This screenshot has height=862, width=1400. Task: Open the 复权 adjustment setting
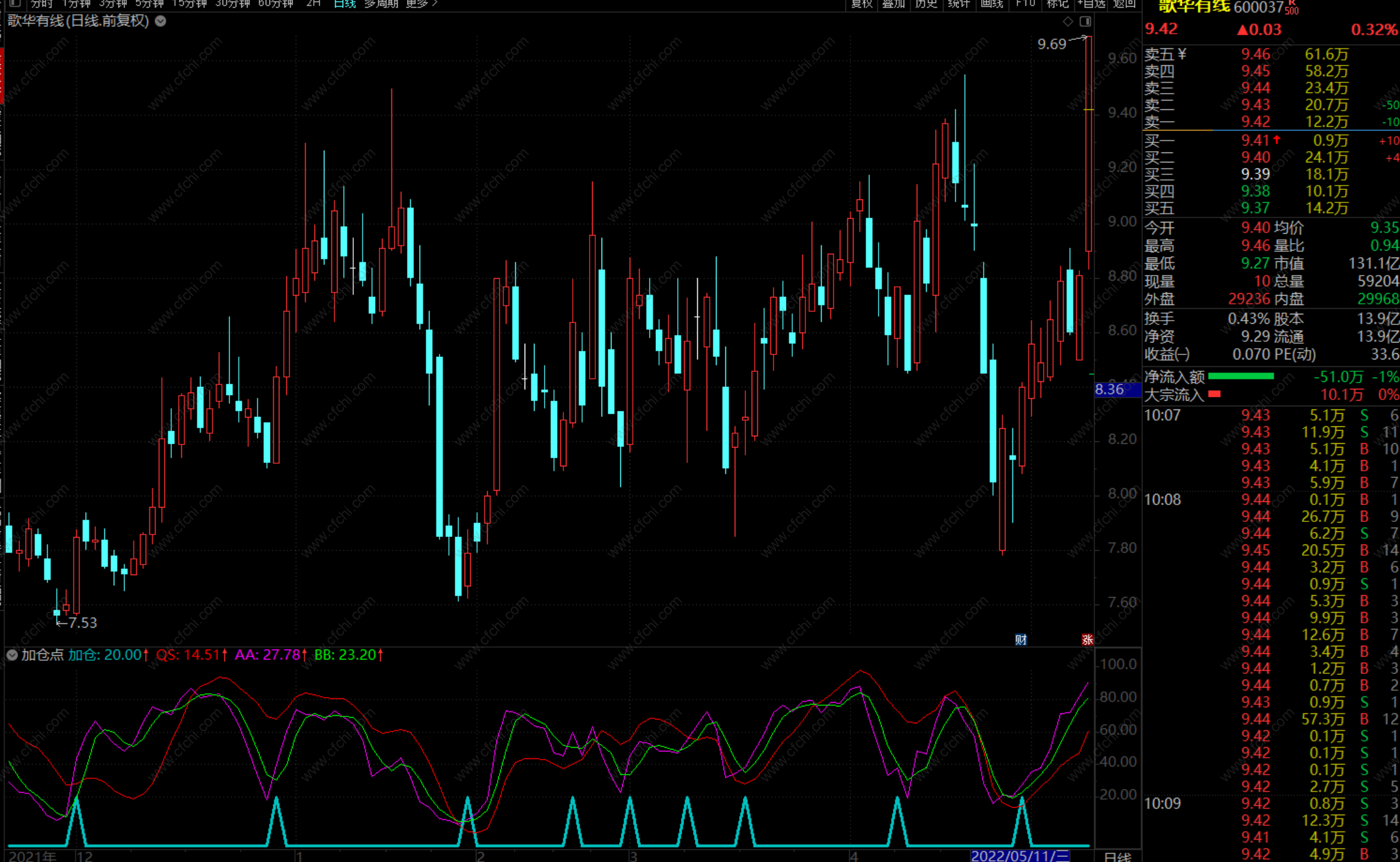click(x=862, y=4)
